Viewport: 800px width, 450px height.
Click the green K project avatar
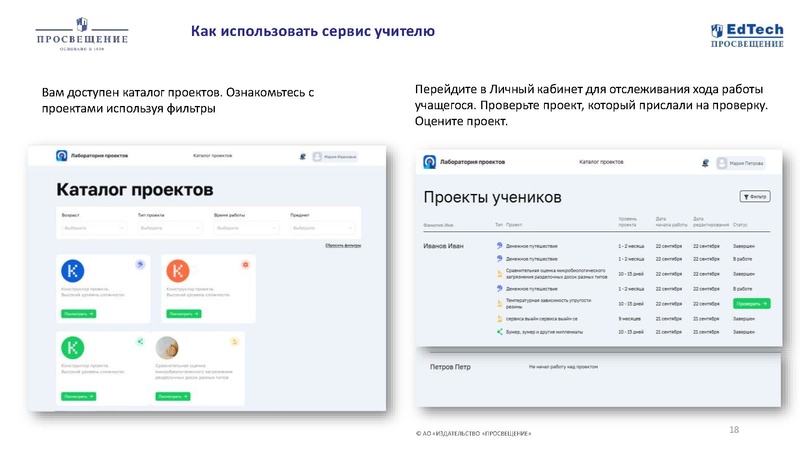pyautogui.click(x=72, y=348)
